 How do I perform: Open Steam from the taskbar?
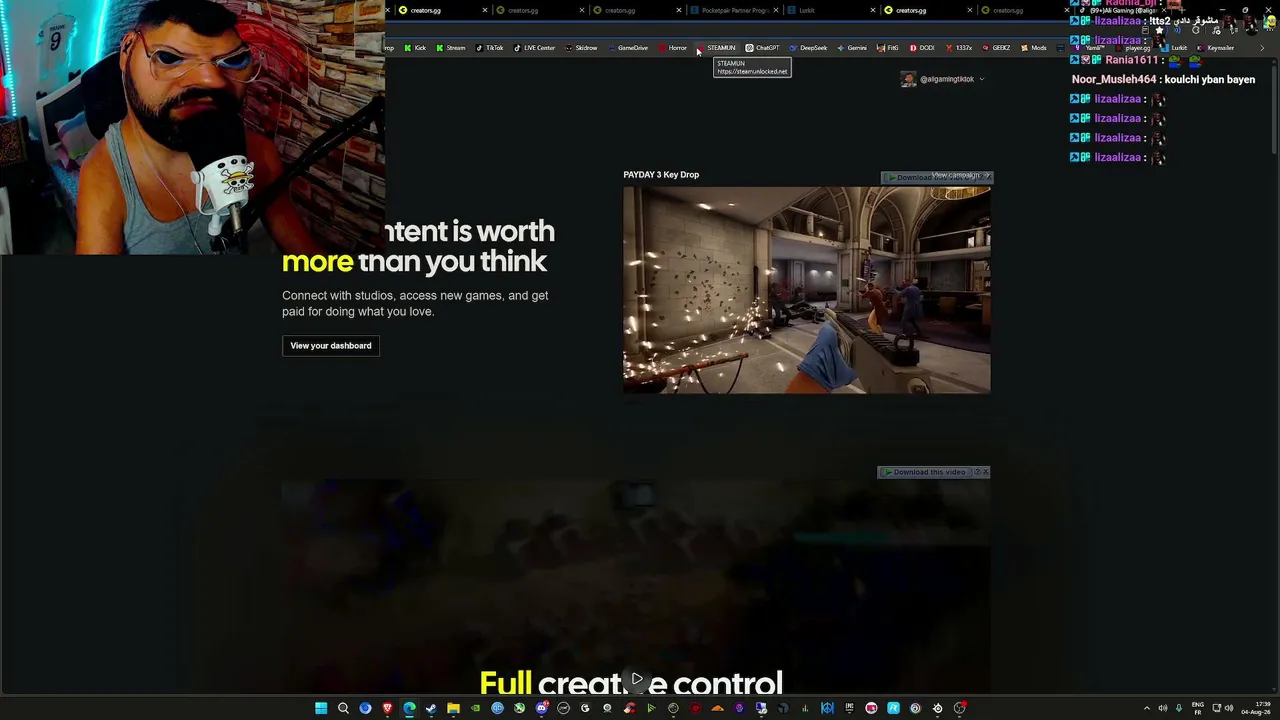(x=431, y=708)
